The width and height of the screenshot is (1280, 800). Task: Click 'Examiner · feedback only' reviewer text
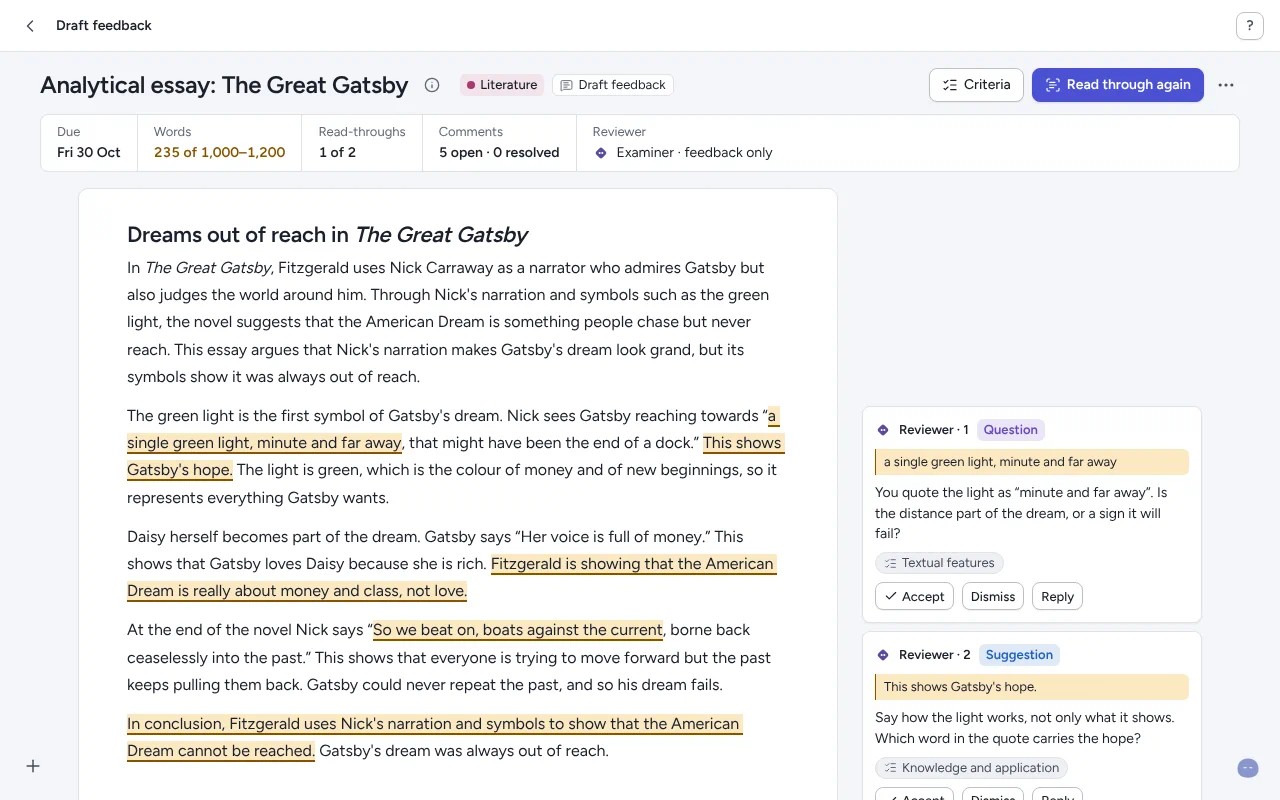694,153
